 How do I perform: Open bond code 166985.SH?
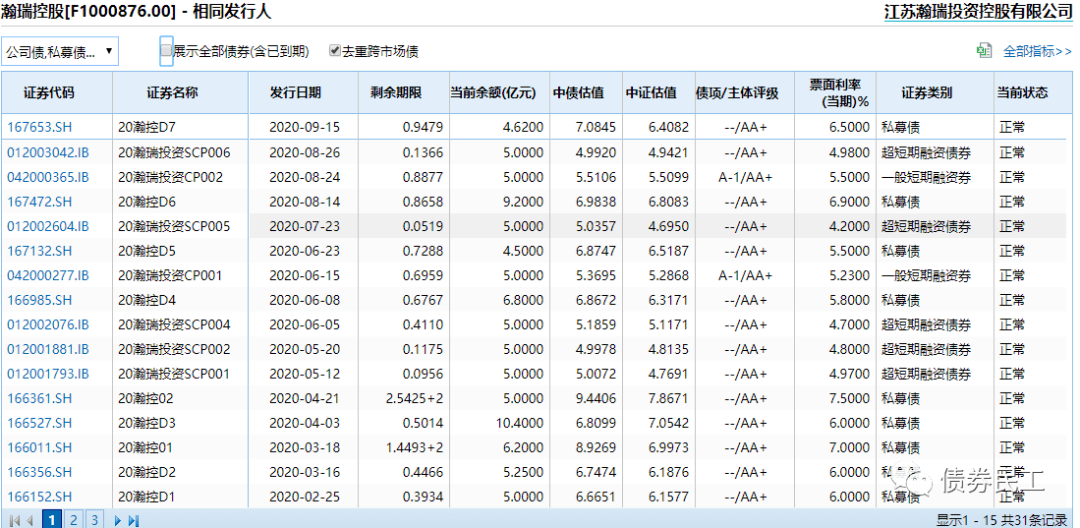click(x=39, y=300)
